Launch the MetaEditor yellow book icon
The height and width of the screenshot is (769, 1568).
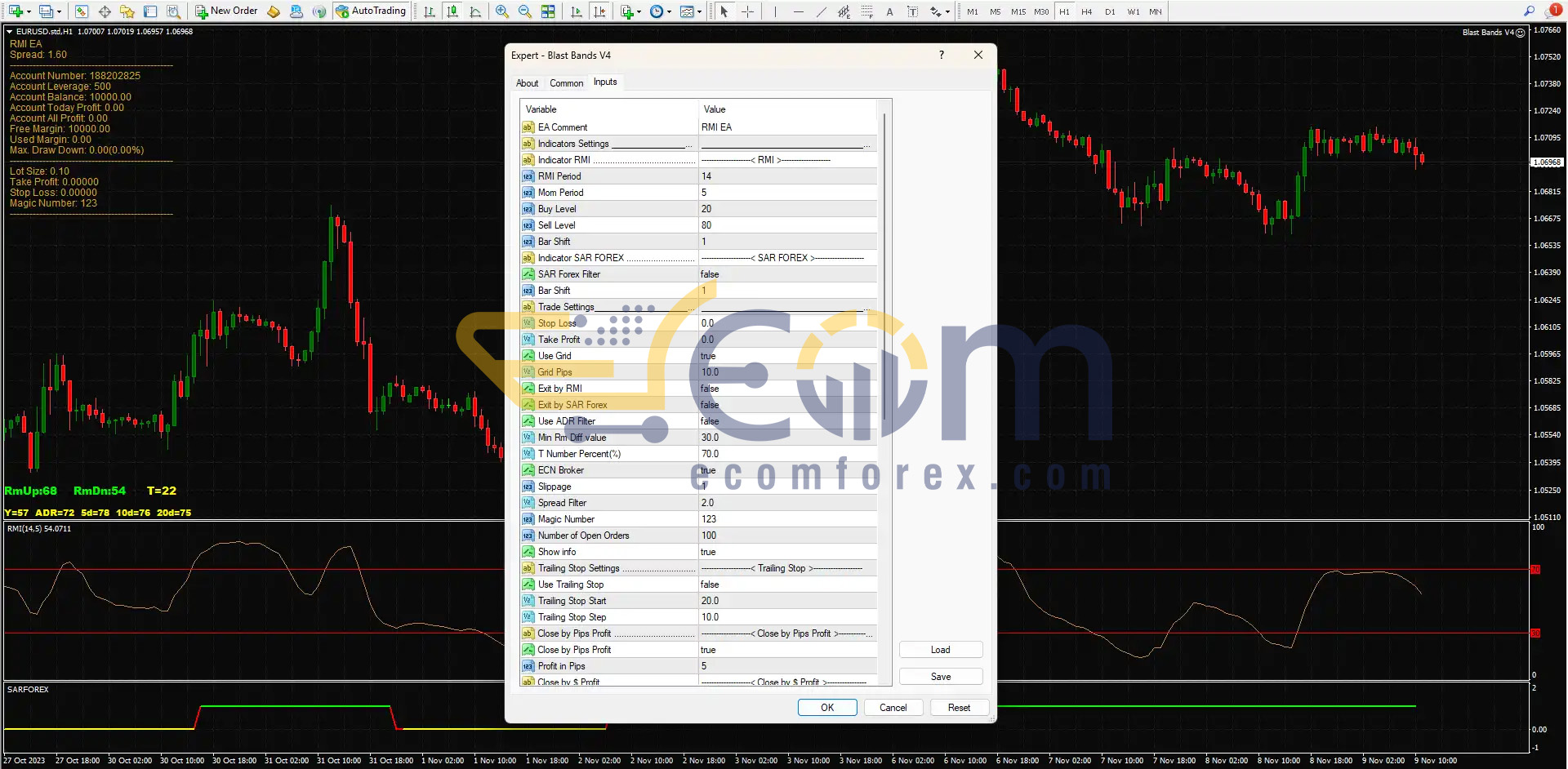tap(274, 11)
